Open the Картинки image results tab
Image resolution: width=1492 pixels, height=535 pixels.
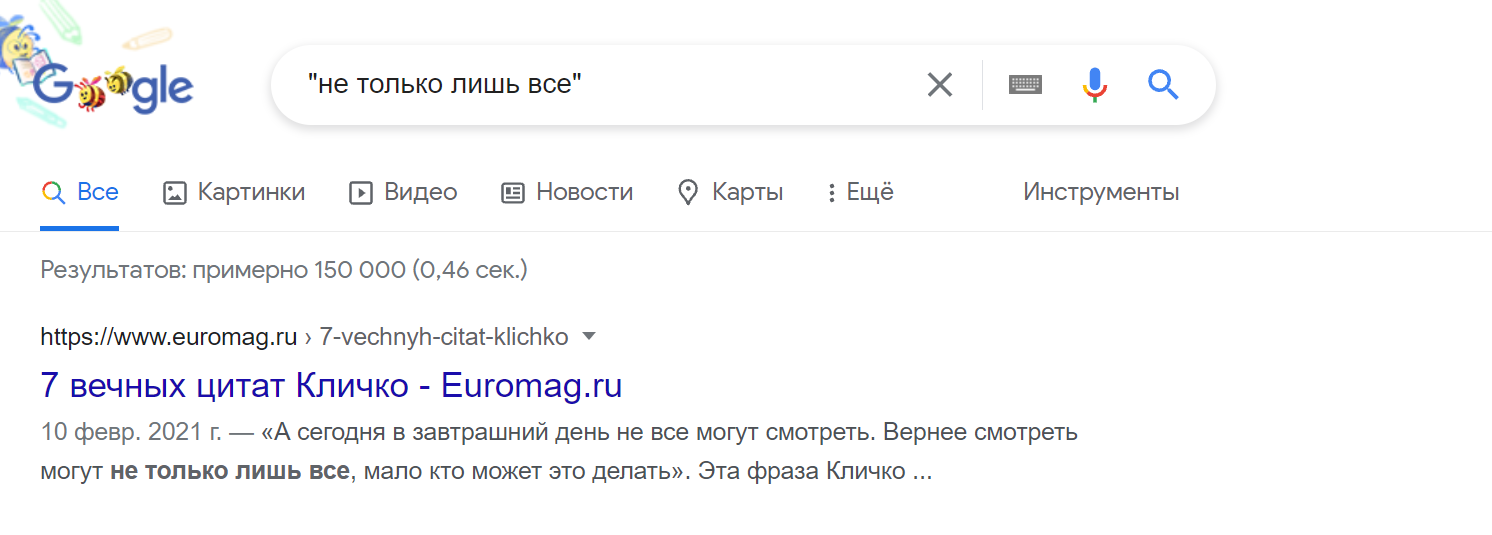(x=234, y=192)
